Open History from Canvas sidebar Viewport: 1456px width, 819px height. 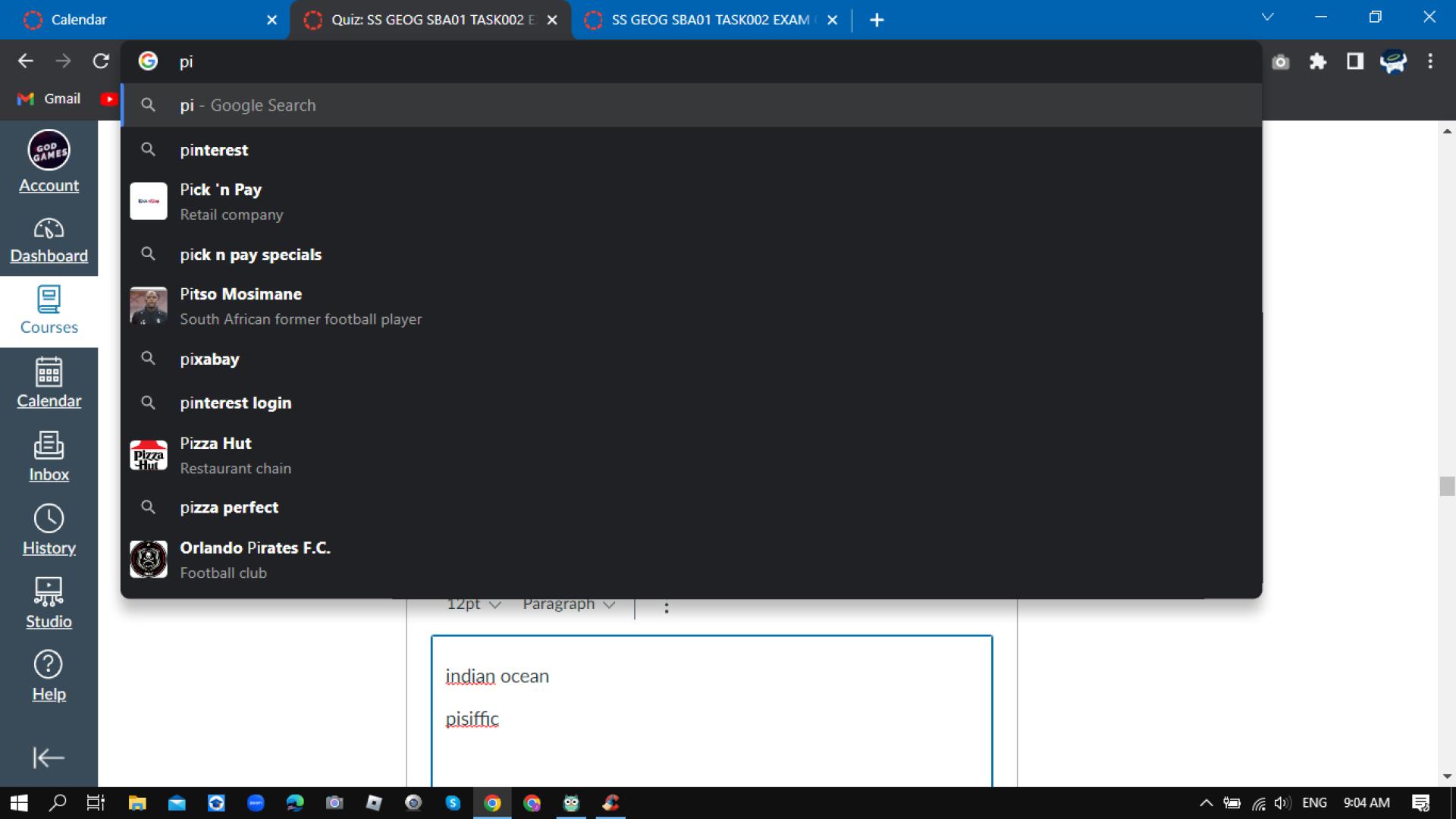(x=49, y=531)
